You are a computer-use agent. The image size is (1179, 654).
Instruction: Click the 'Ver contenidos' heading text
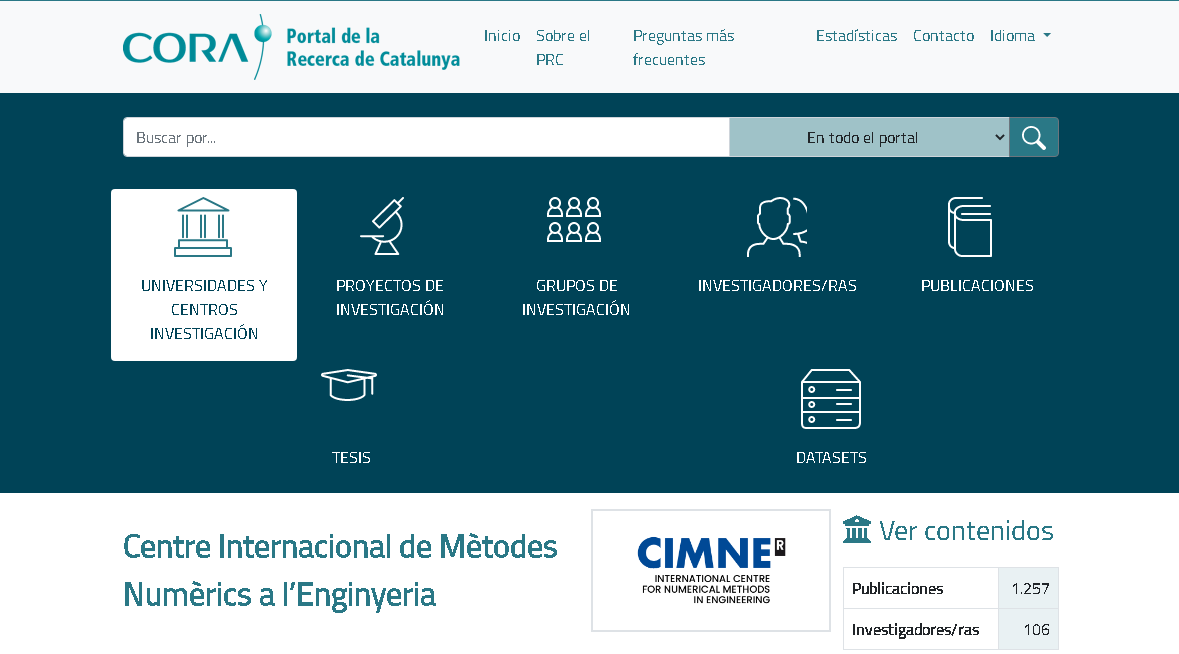coord(966,531)
